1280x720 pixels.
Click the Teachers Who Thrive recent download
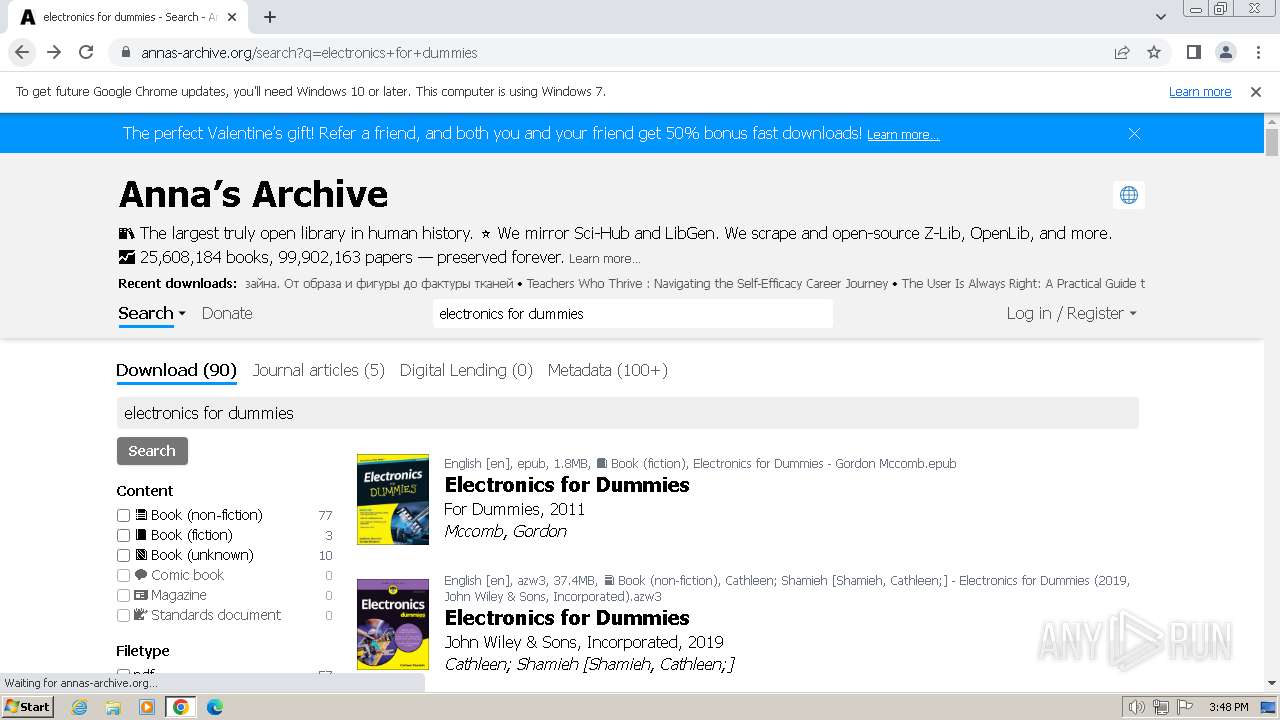[707, 284]
